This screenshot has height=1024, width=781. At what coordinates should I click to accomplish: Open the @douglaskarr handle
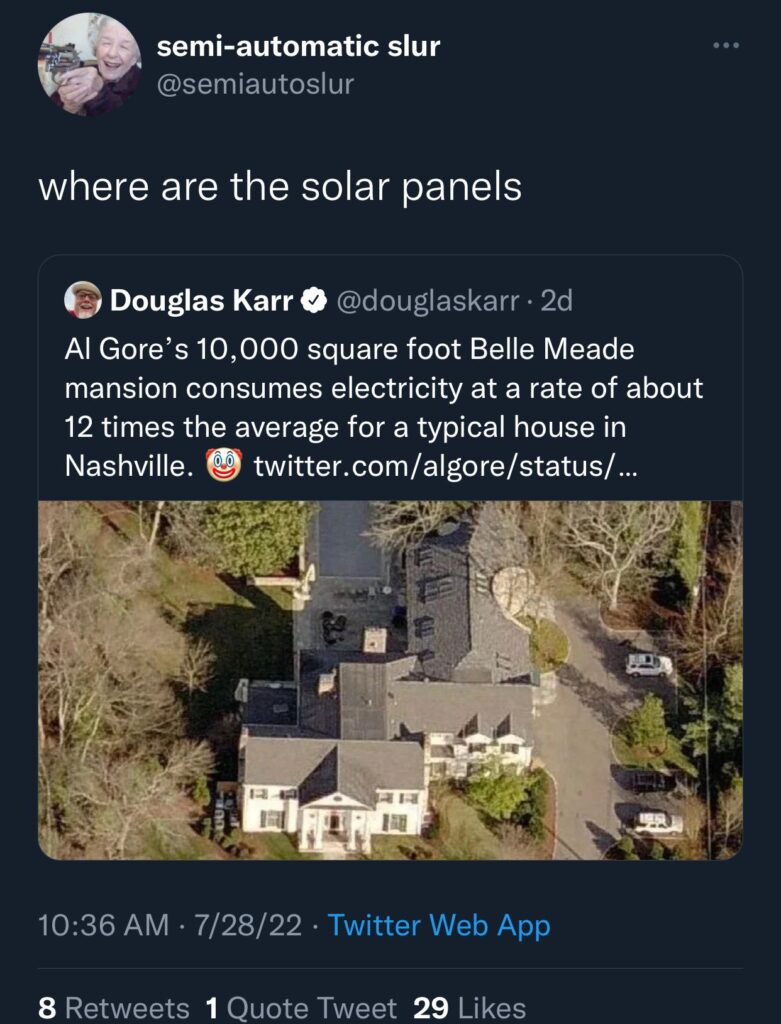[x=428, y=300]
